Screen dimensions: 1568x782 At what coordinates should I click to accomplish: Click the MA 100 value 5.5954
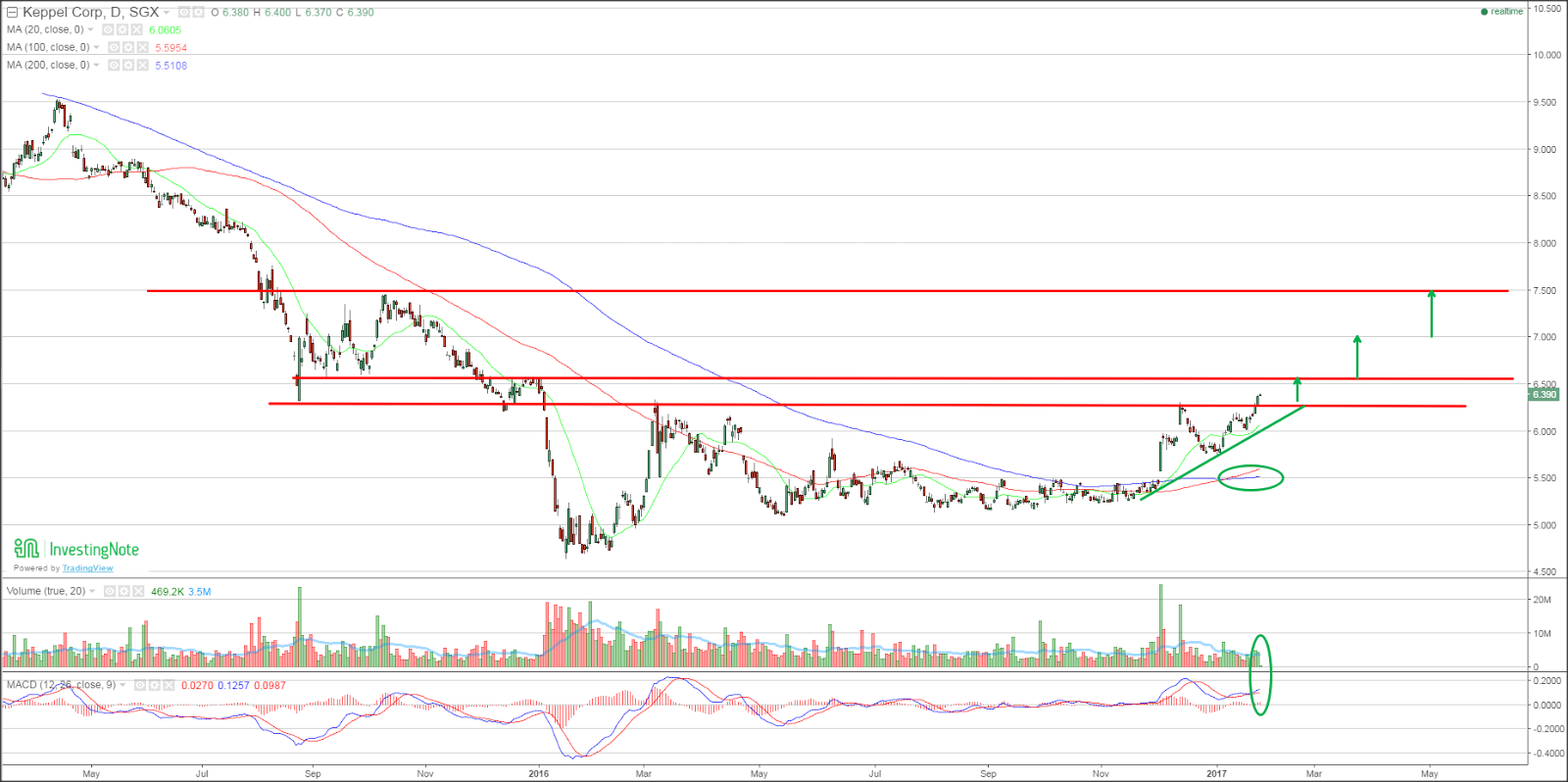pos(171,48)
